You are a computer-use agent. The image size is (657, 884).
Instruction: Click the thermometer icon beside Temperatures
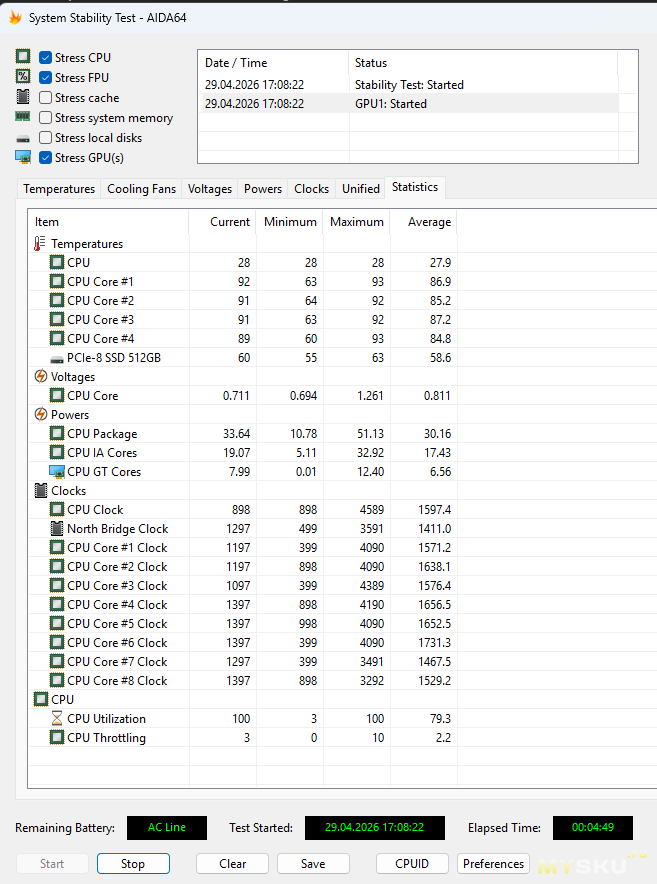(40, 243)
